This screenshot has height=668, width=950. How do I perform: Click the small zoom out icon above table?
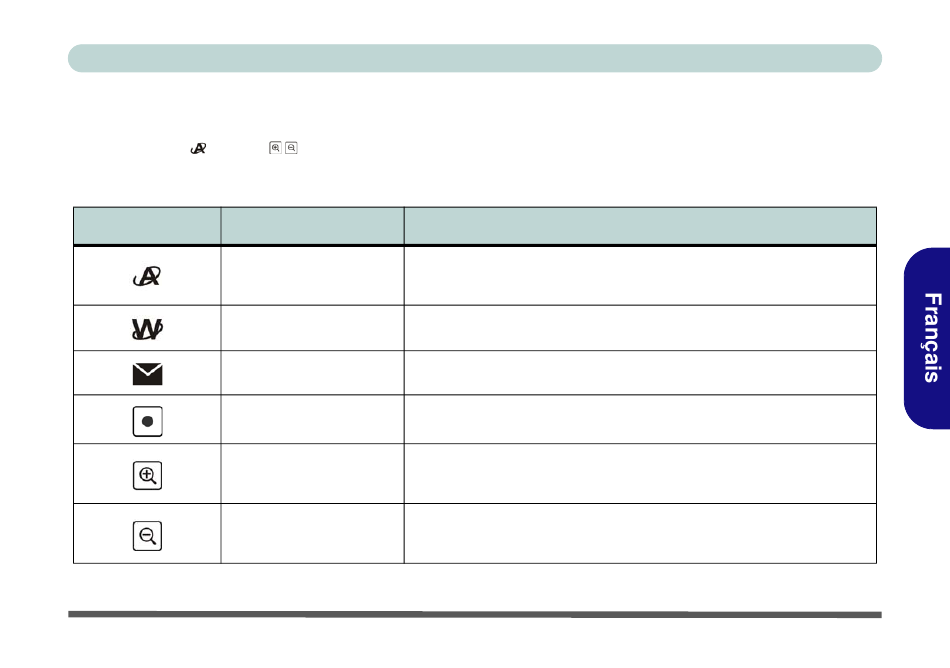(x=291, y=148)
